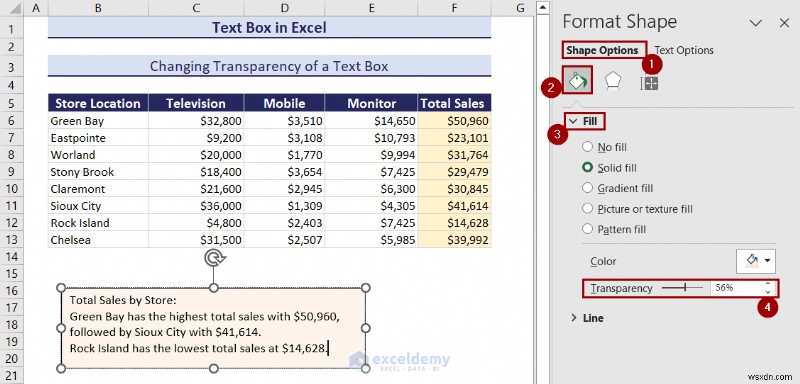
Task: Select column C header
Action: click(196, 8)
